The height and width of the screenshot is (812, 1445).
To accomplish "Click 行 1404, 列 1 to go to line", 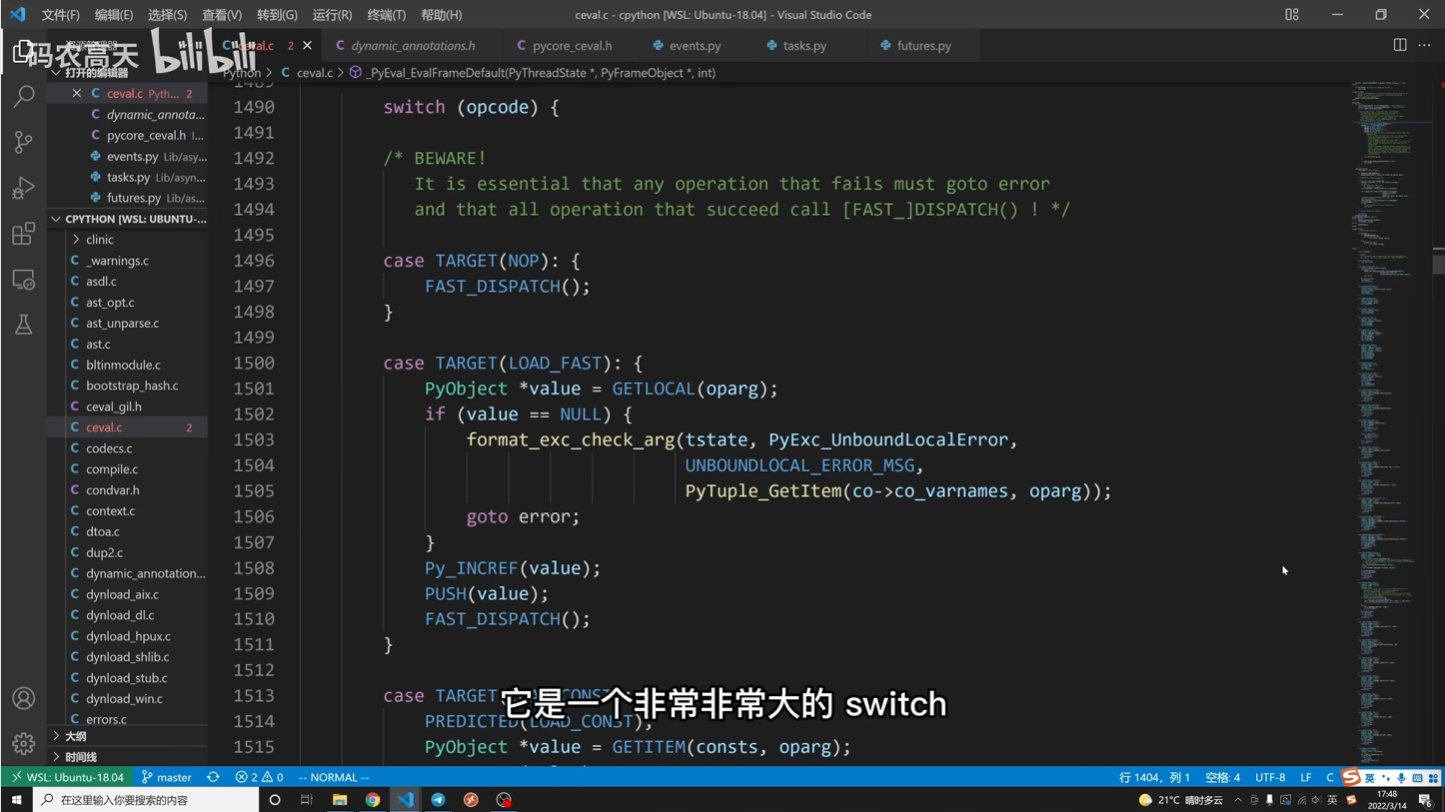I will coord(1154,777).
